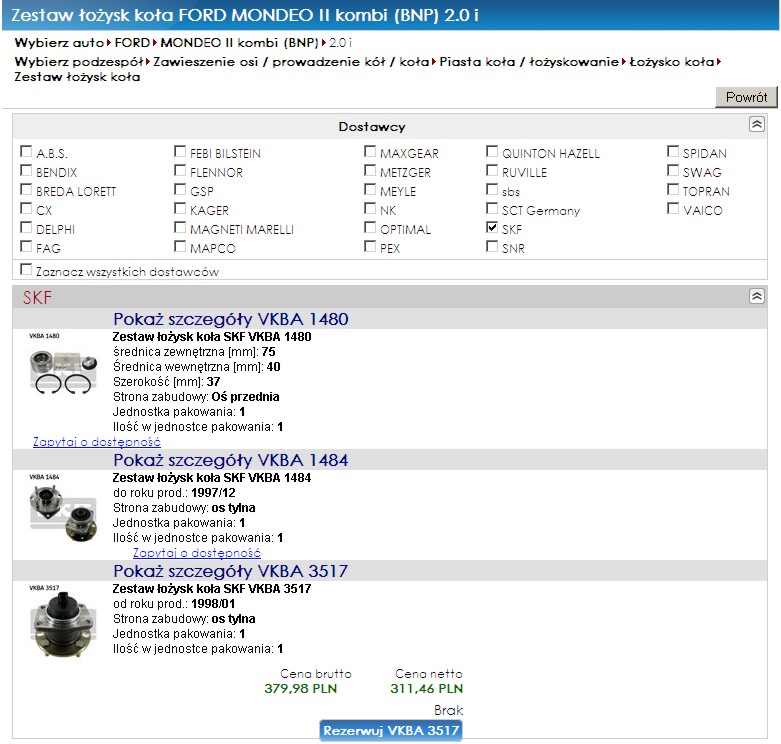This screenshot has width=781, height=744.
Task: Go to Piasta koła / łożyskowanie breadcrumb
Action: tap(529, 62)
